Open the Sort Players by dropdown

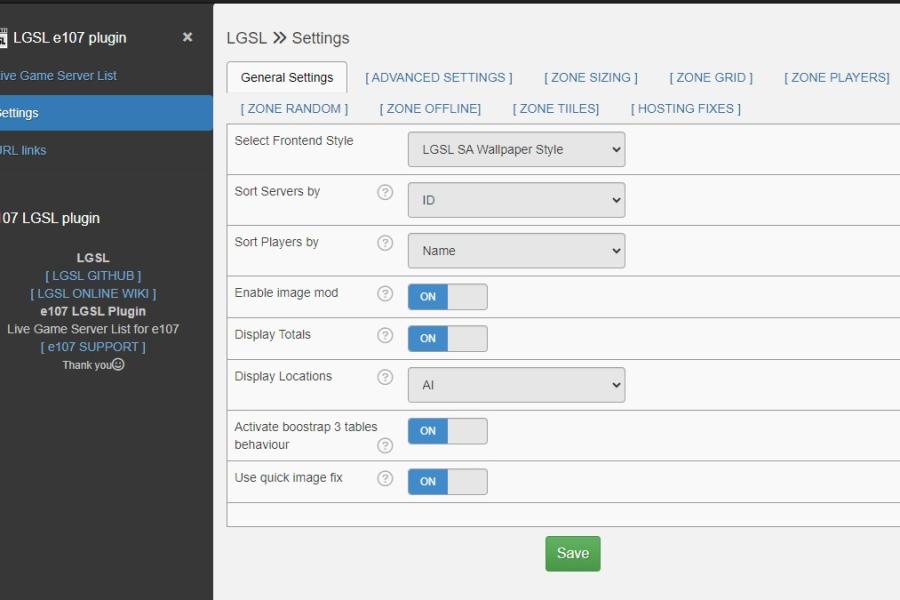[517, 250]
